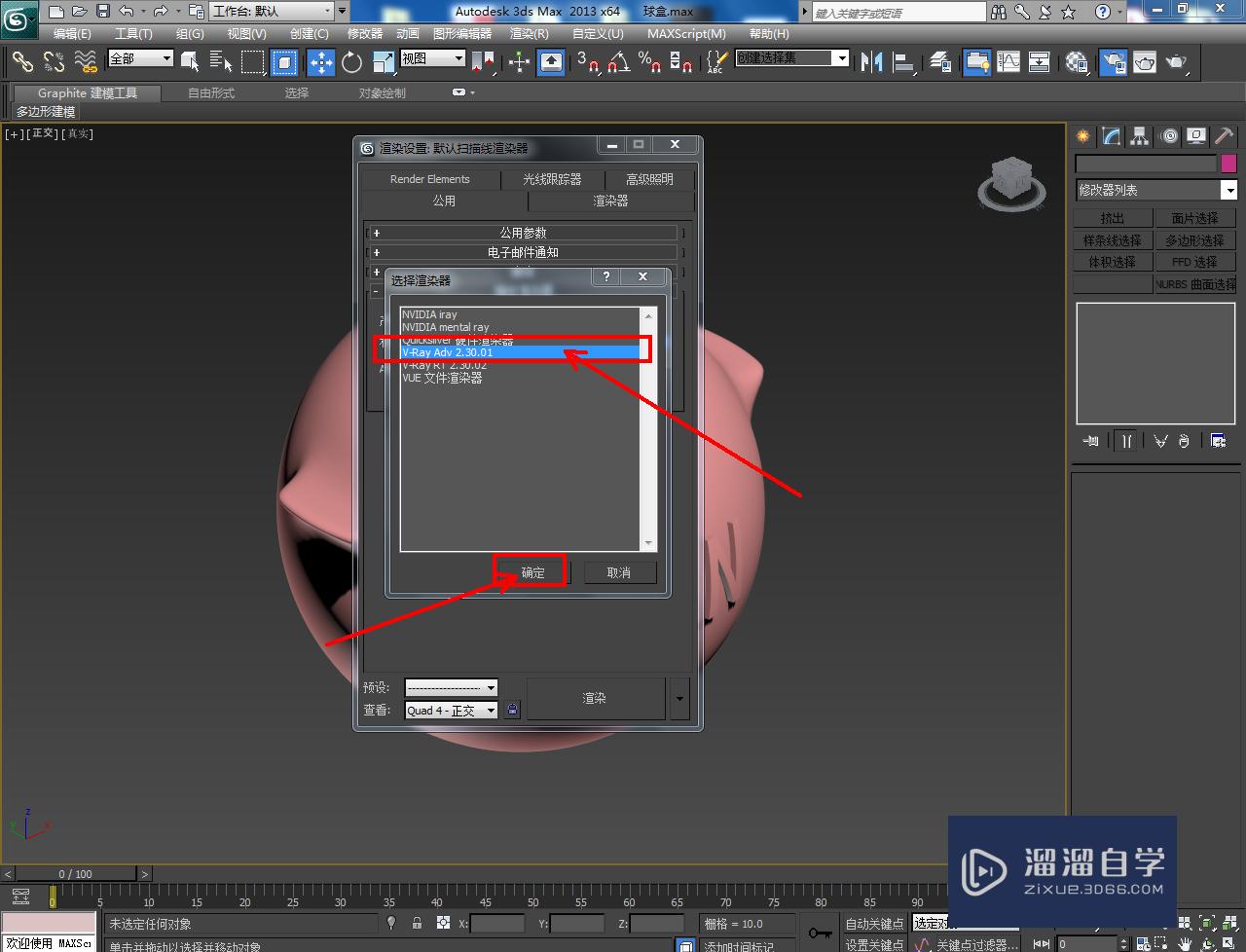Open the 创建选择集 dropdown

[x=791, y=58]
